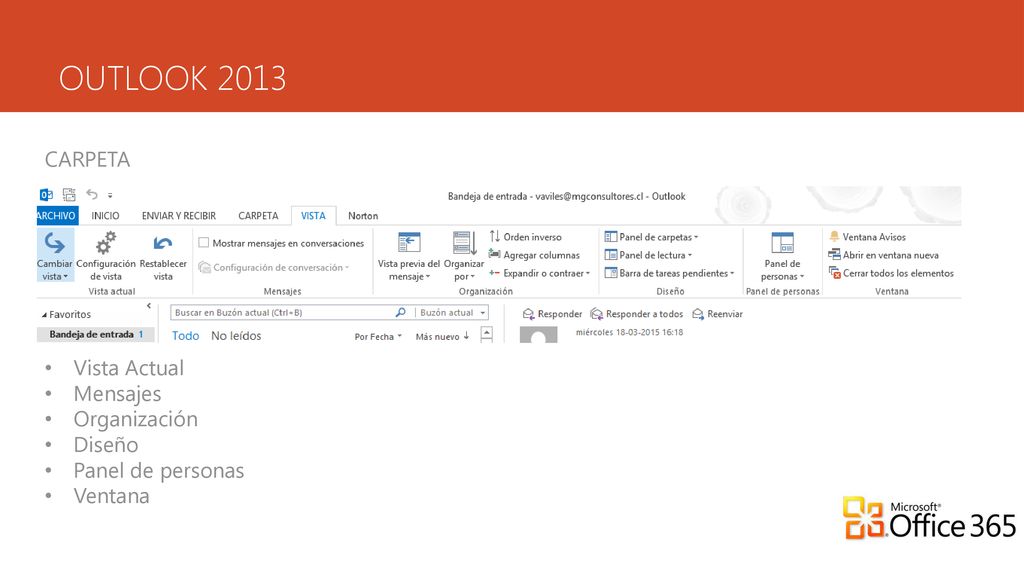Open Configuración de vista settings
Image resolution: width=1024 pixels, height=576 pixels.
[x=106, y=256]
